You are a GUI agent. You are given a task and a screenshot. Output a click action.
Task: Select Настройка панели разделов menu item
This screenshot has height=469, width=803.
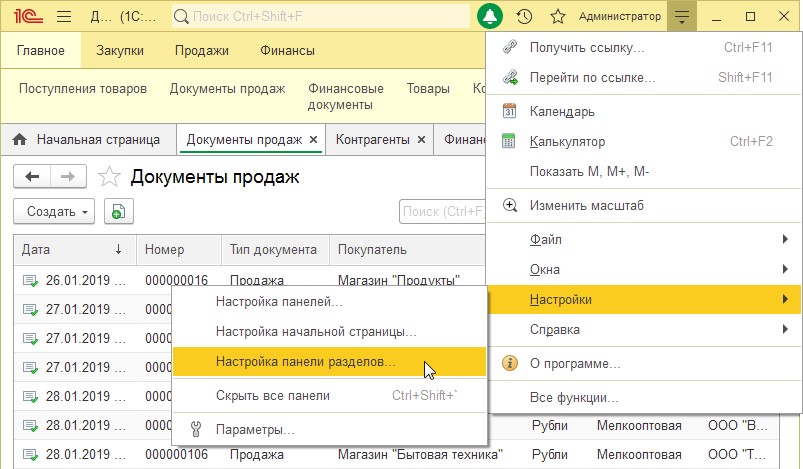(x=306, y=362)
